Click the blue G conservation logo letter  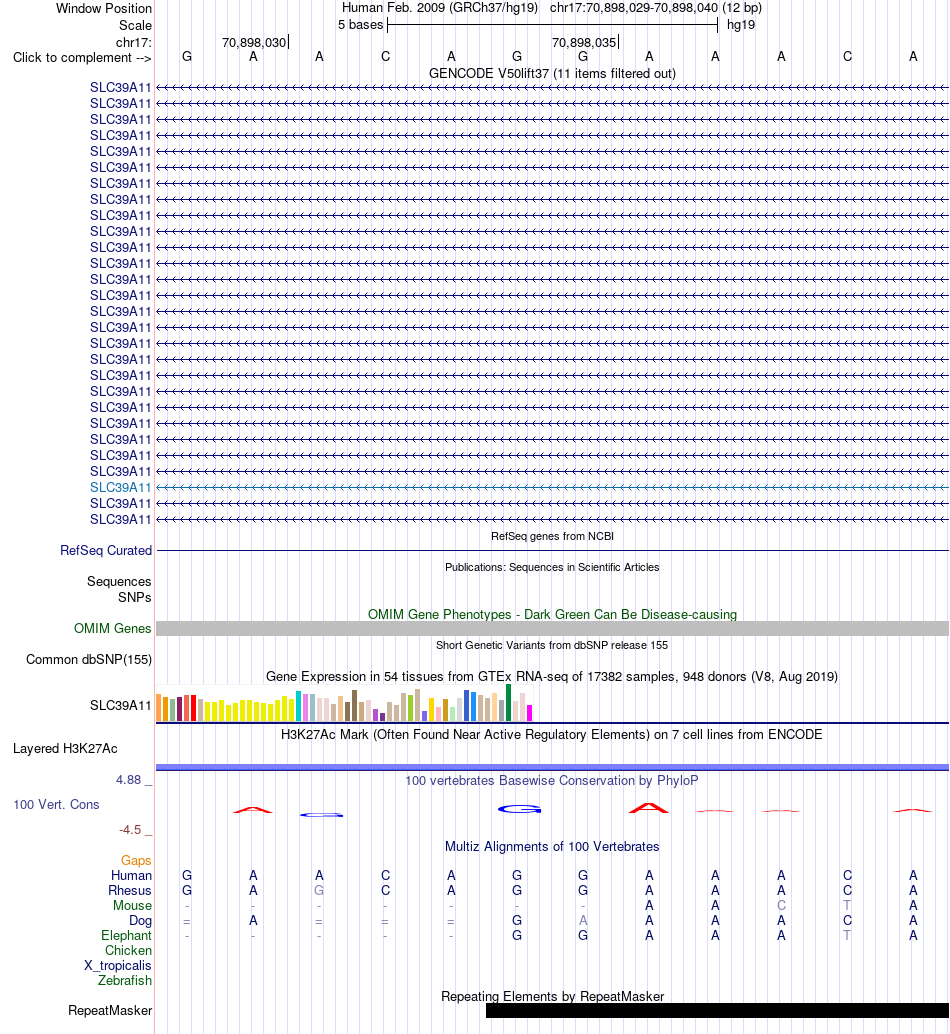point(520,809)
